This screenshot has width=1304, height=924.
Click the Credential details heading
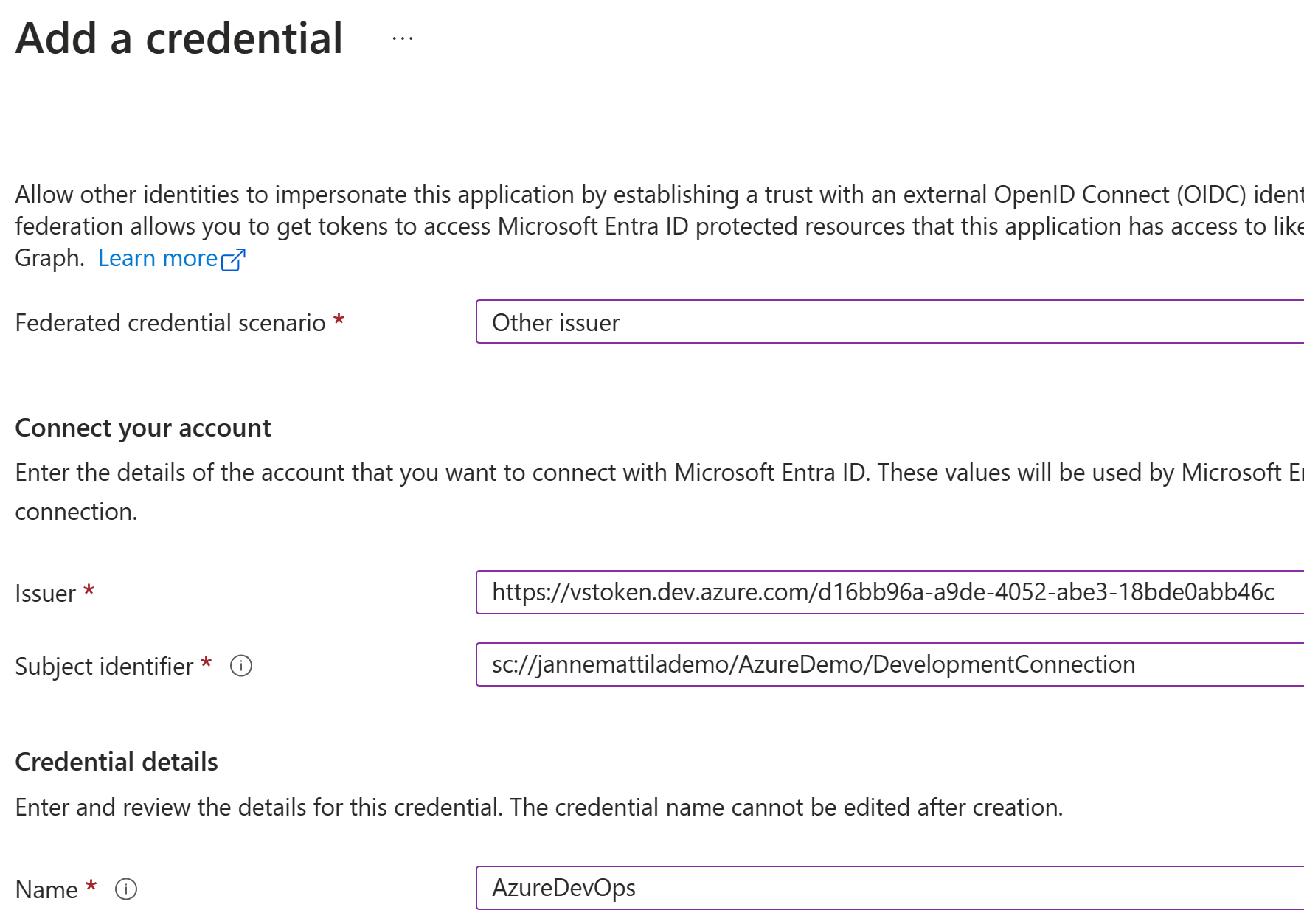(x=117, y=762)
